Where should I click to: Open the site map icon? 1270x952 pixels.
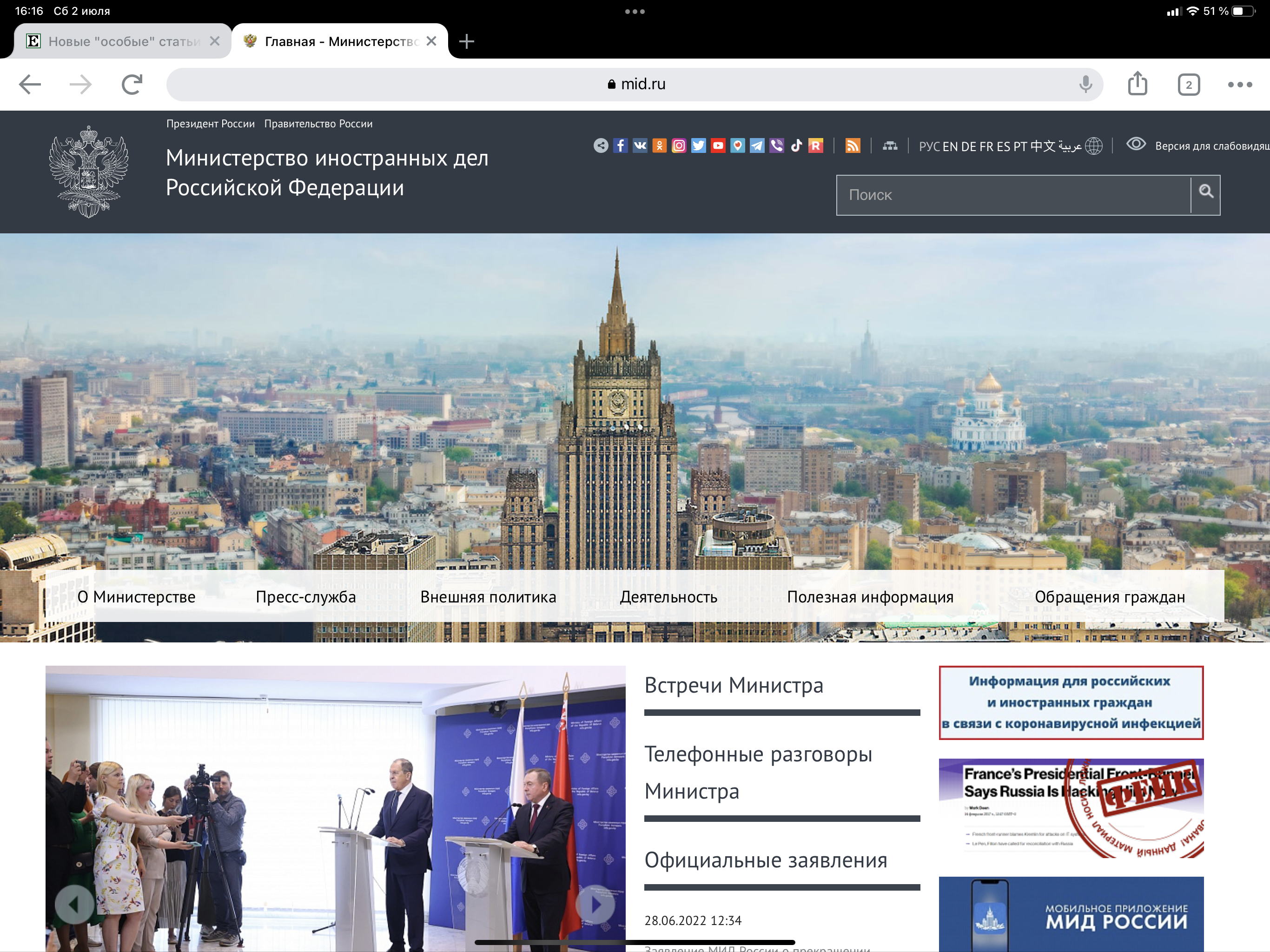[889, 146]
